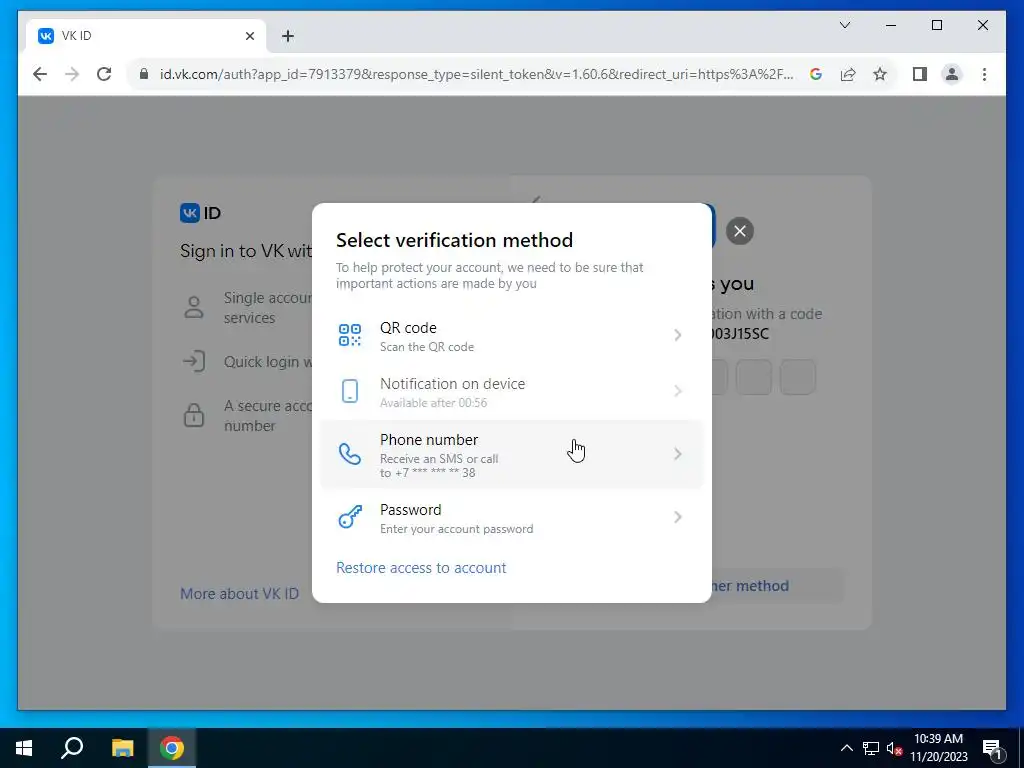Open the tab search dropdown
Image resolution: width=1024 pixels, height=768 pixels.
(x=844, y=25)
